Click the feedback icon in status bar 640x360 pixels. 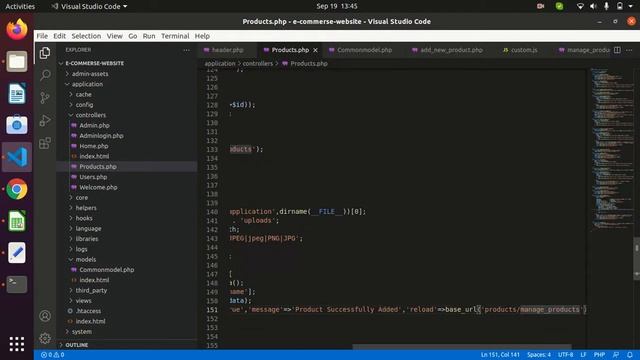click(616, 355)
